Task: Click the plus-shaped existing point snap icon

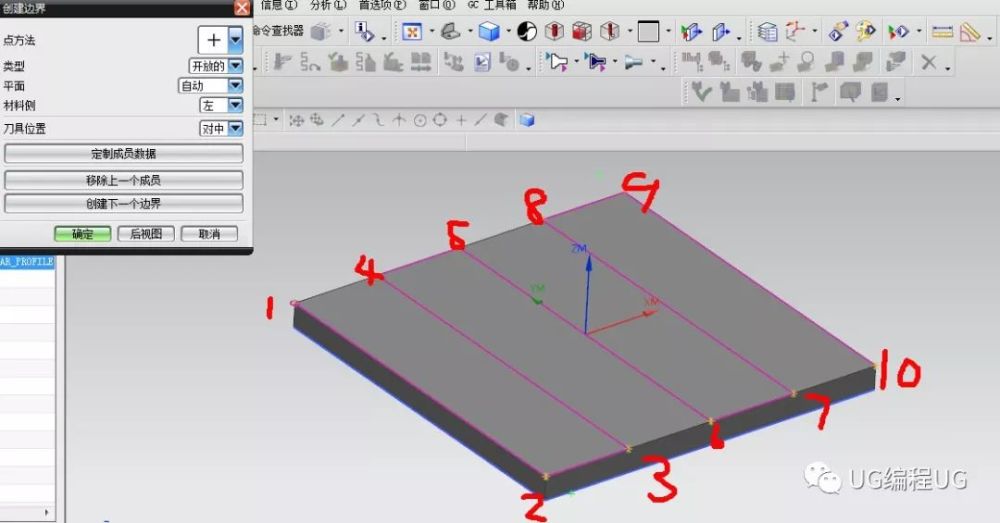Action: pyautogui.click(x=461, y=120)
